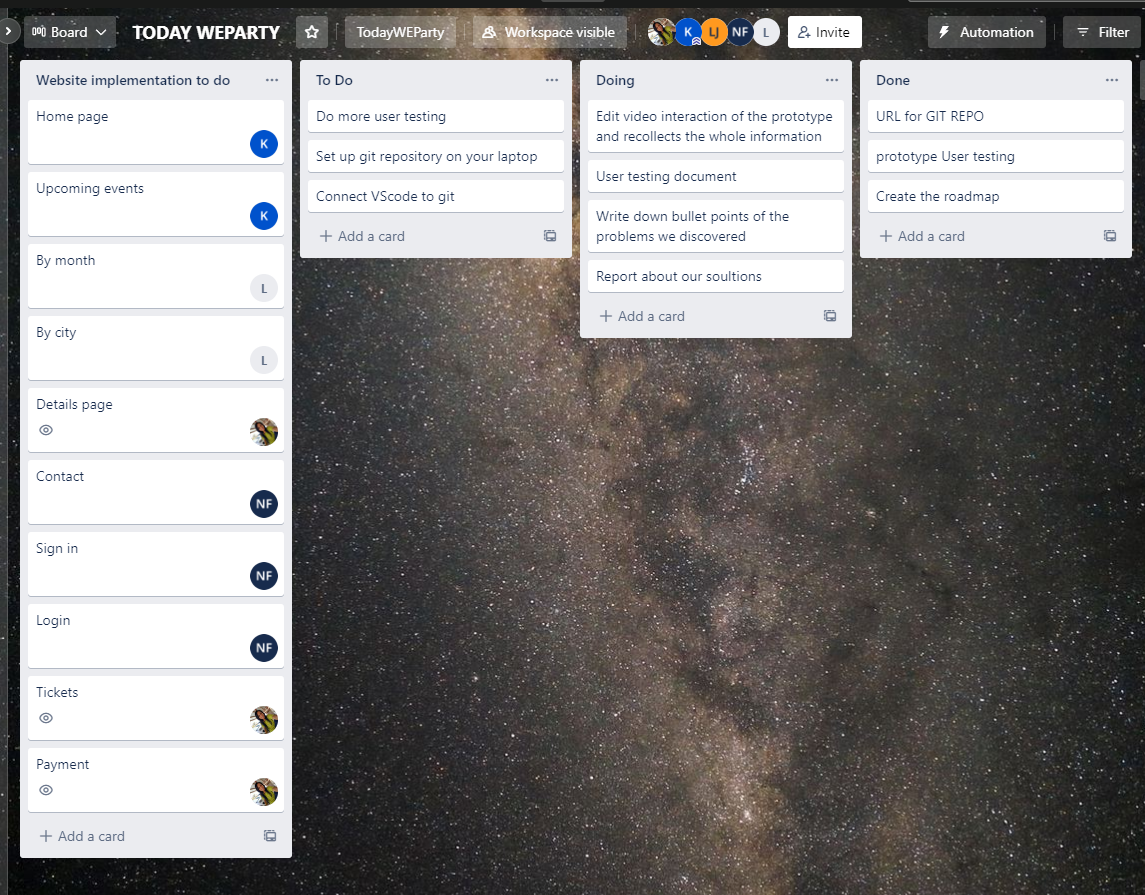This screenshot has height=895, width=1145.
Task: Open the Website implementation list menu
Action: pos(271,80)
